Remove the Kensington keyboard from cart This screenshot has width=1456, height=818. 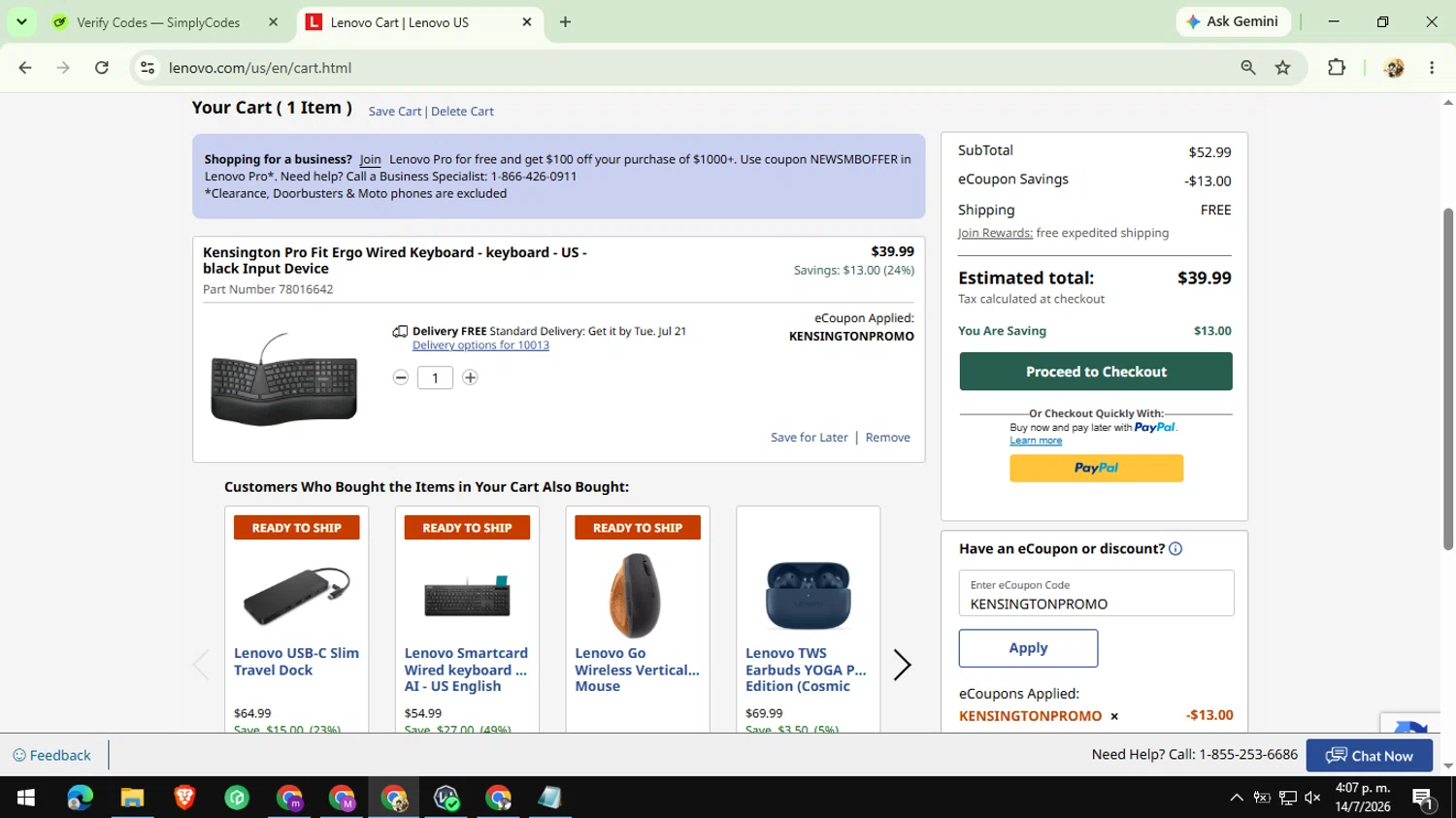[x=887, y=438]
